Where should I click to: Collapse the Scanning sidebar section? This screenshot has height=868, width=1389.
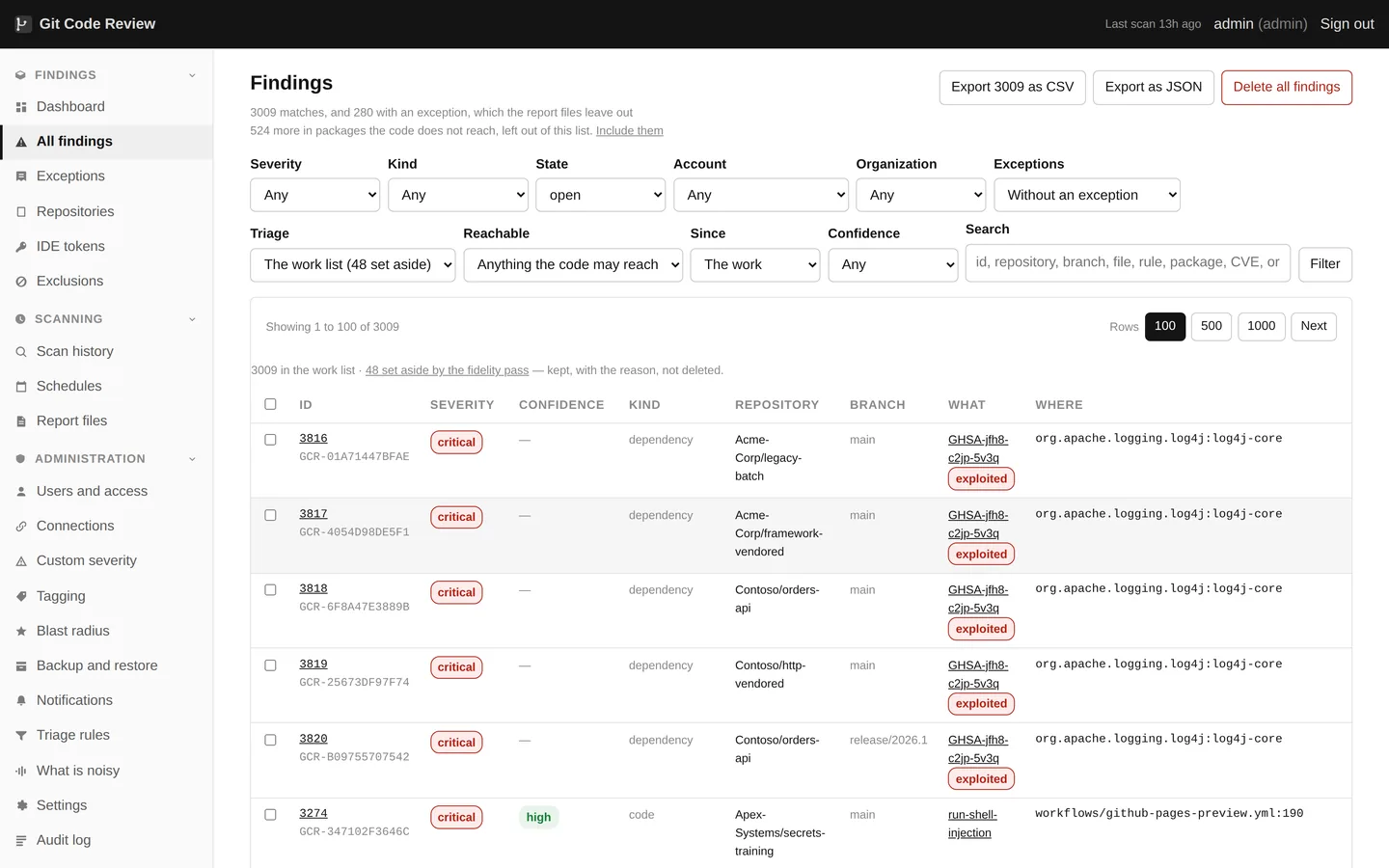106,319
